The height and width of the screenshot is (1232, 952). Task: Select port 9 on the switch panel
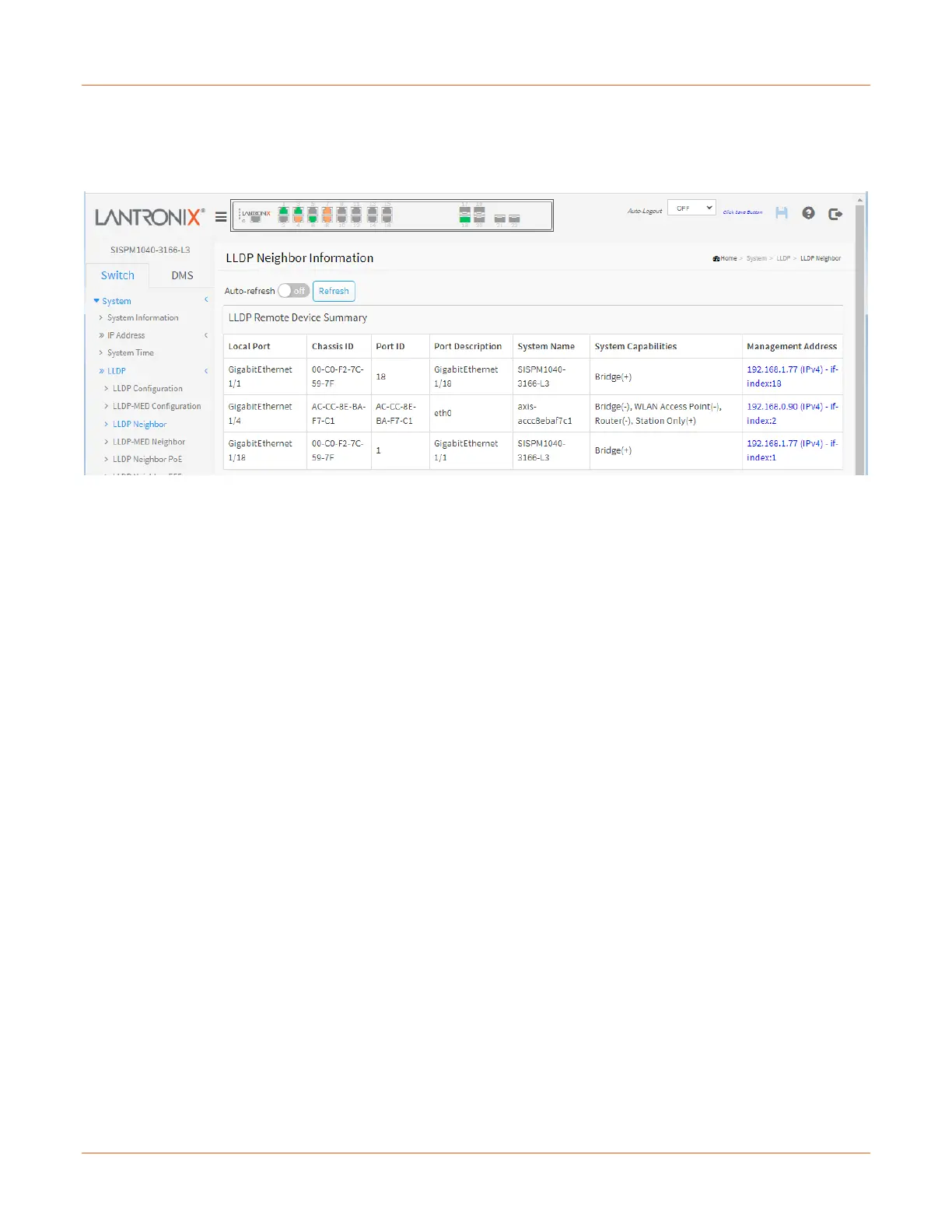tap(341, 210)
